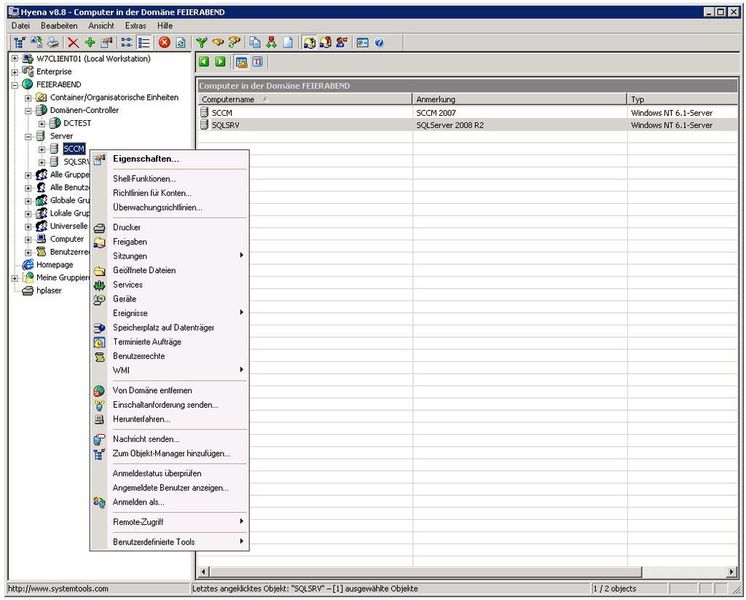Switch to details list view in toolbar

point(144,43)
